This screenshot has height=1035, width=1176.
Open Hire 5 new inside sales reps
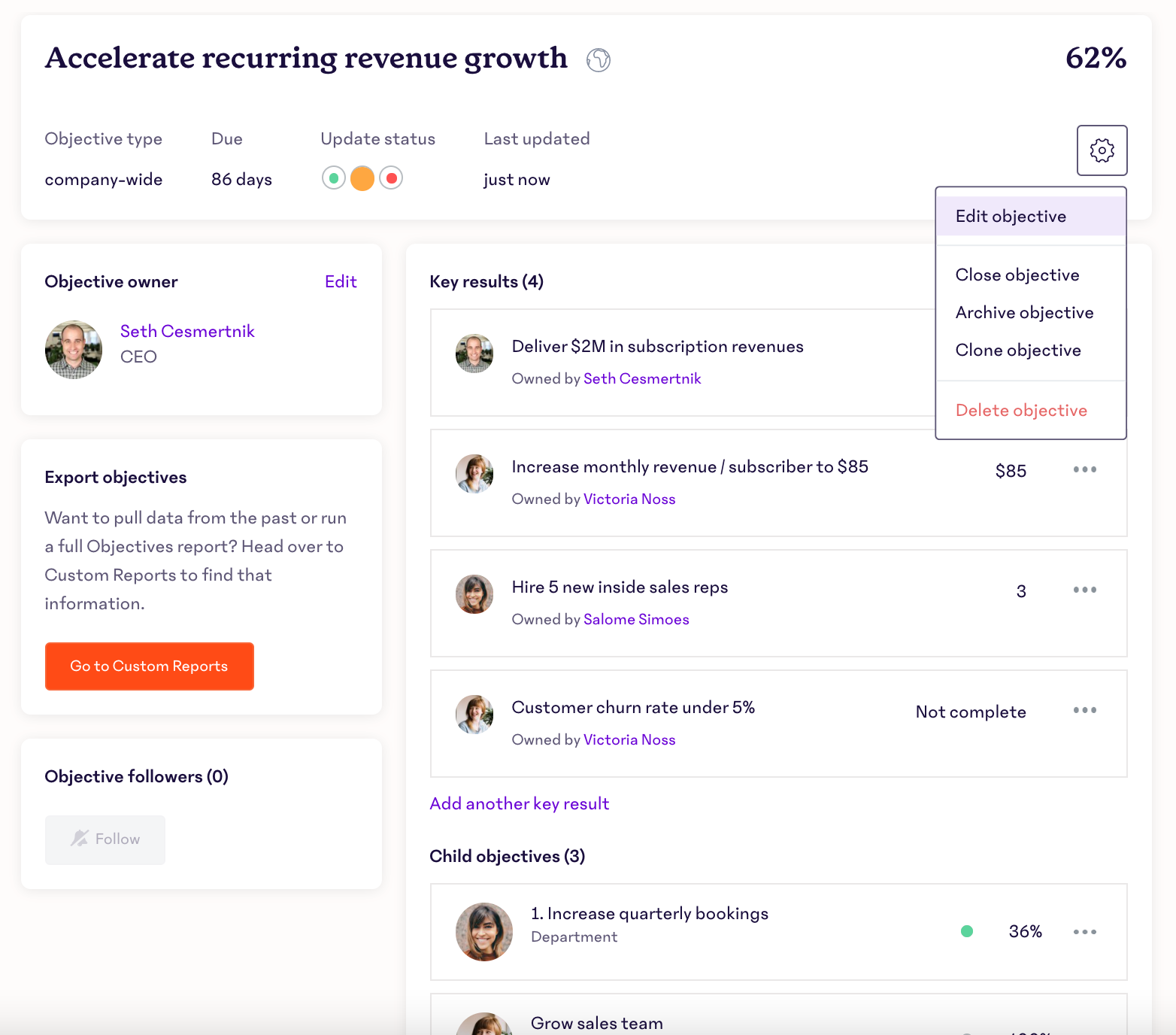(x=620, y=587)
